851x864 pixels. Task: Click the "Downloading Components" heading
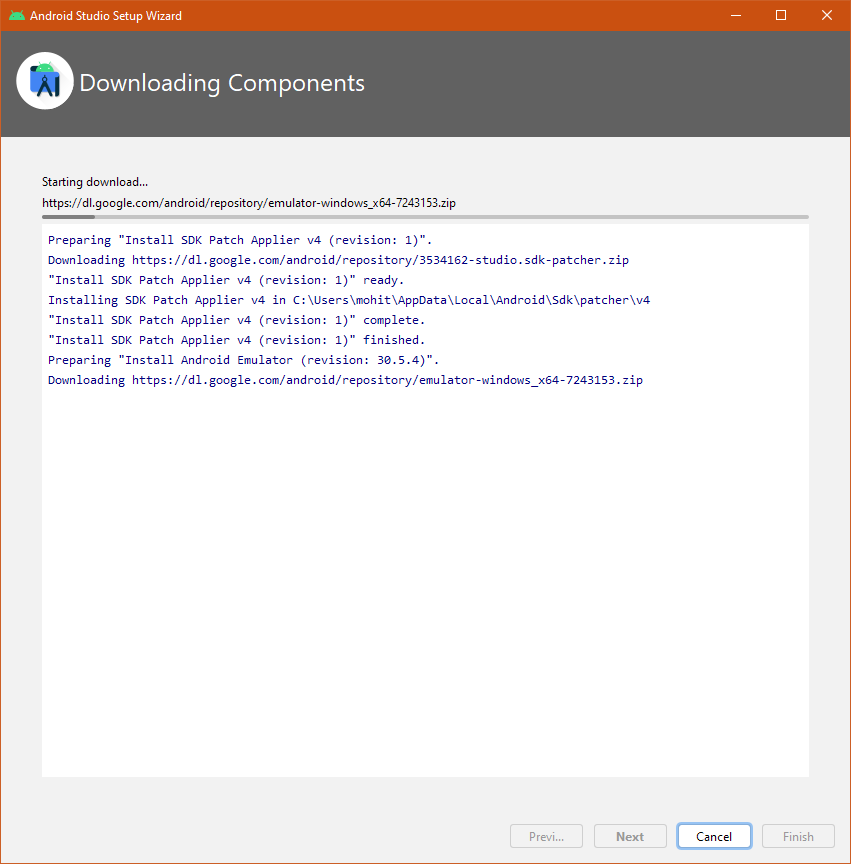click(222, 83)
